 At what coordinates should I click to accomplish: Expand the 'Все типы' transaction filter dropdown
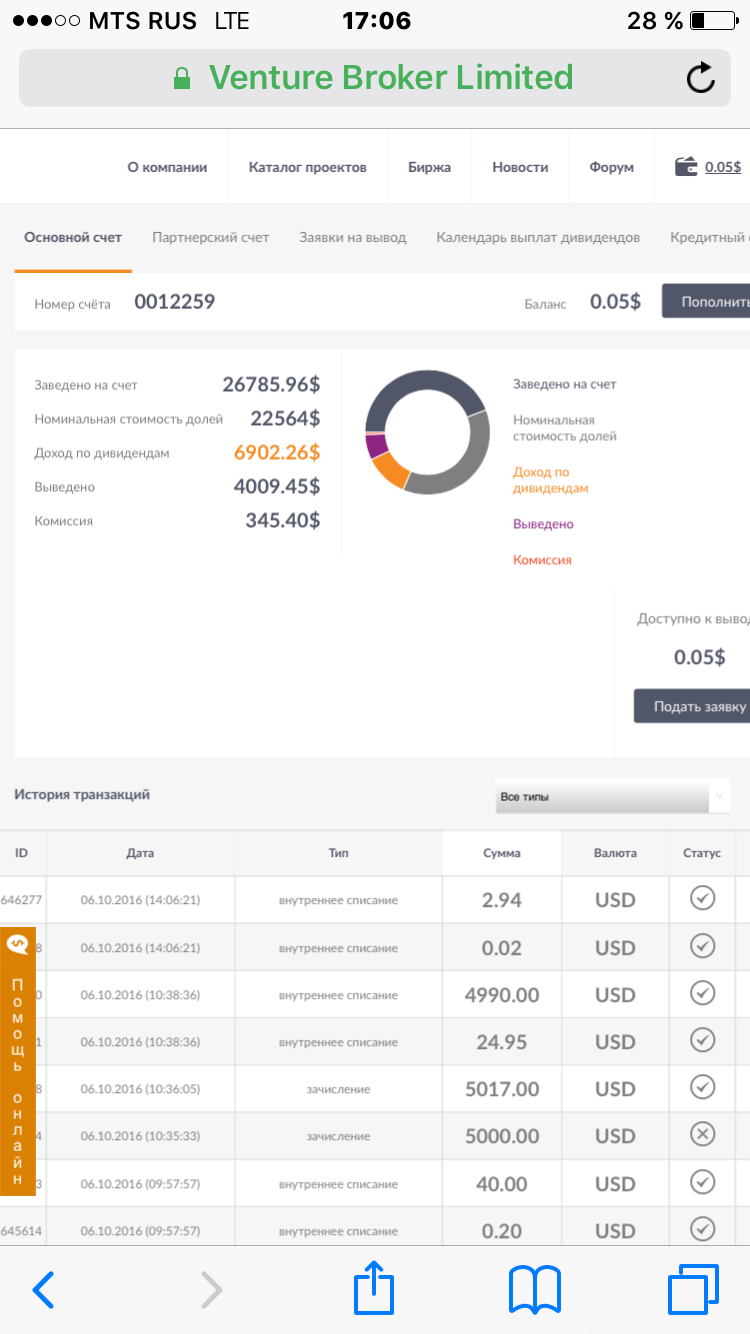point(612,797)
